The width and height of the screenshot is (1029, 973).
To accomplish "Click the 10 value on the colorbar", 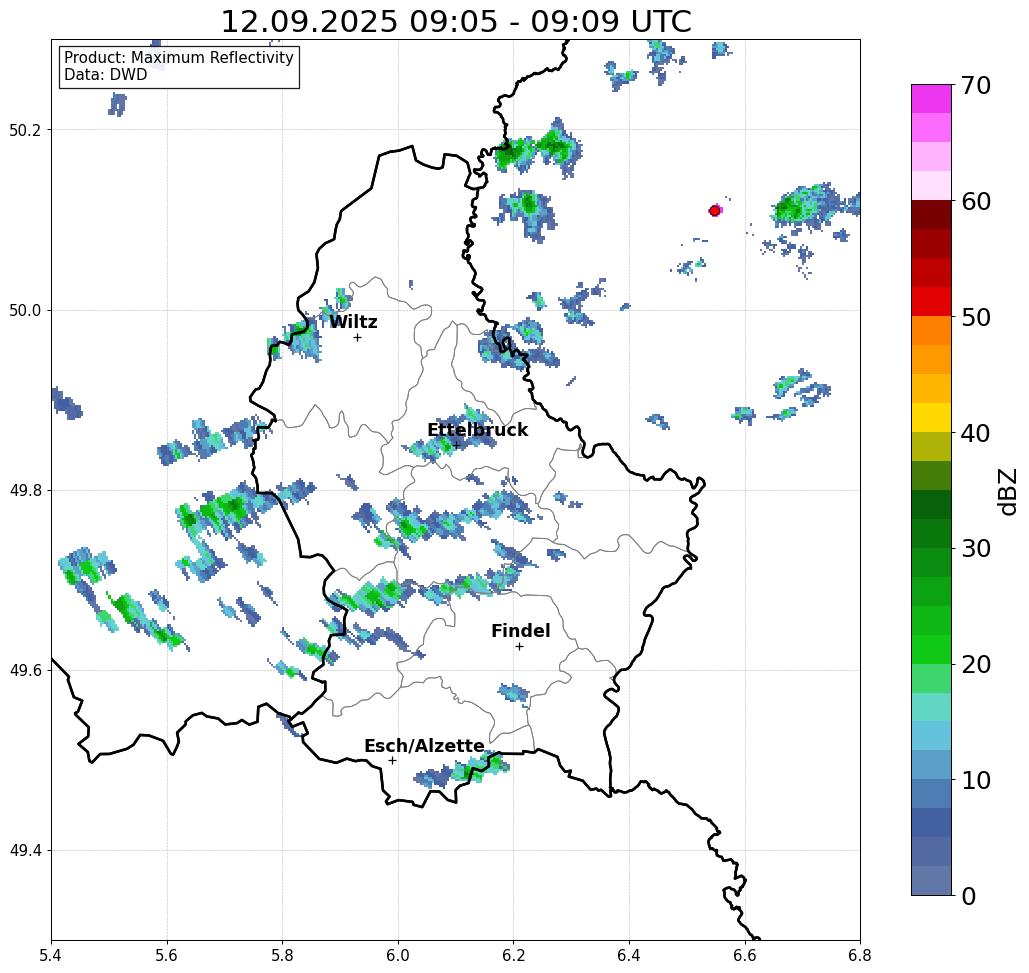I will coord(975,779).
